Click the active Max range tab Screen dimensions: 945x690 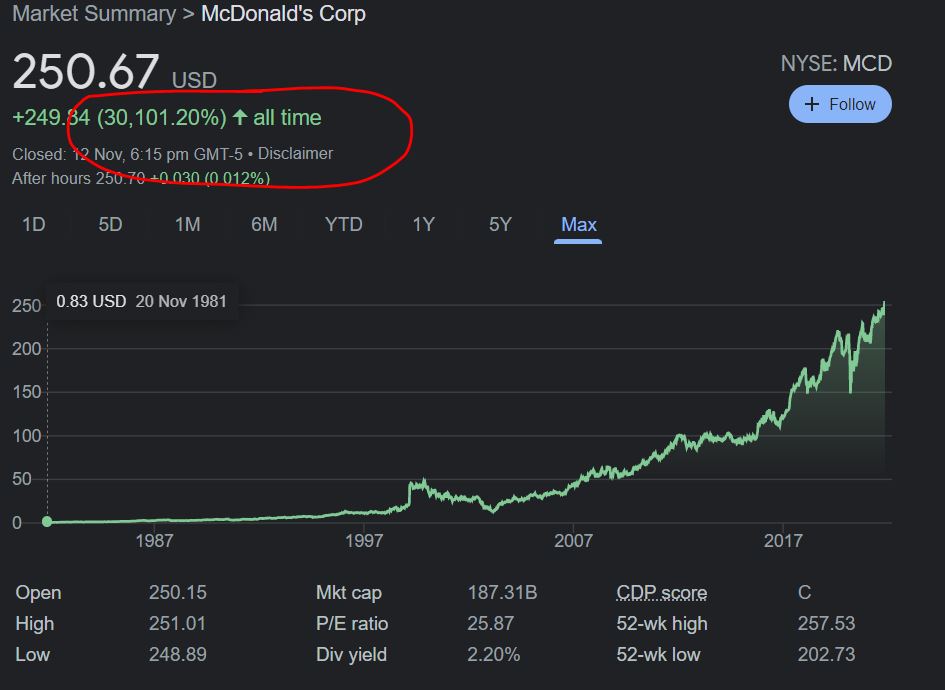coord(579,224)
